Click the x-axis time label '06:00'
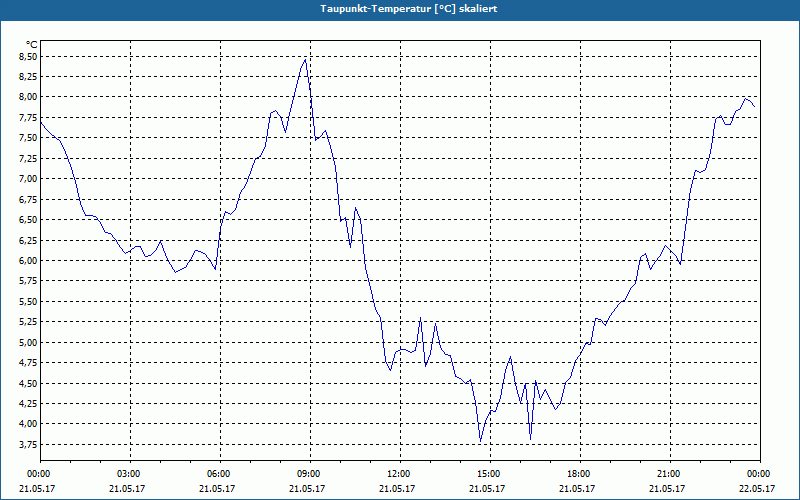Viewport: 800px width, 500px height. click(x=220, y=473)
